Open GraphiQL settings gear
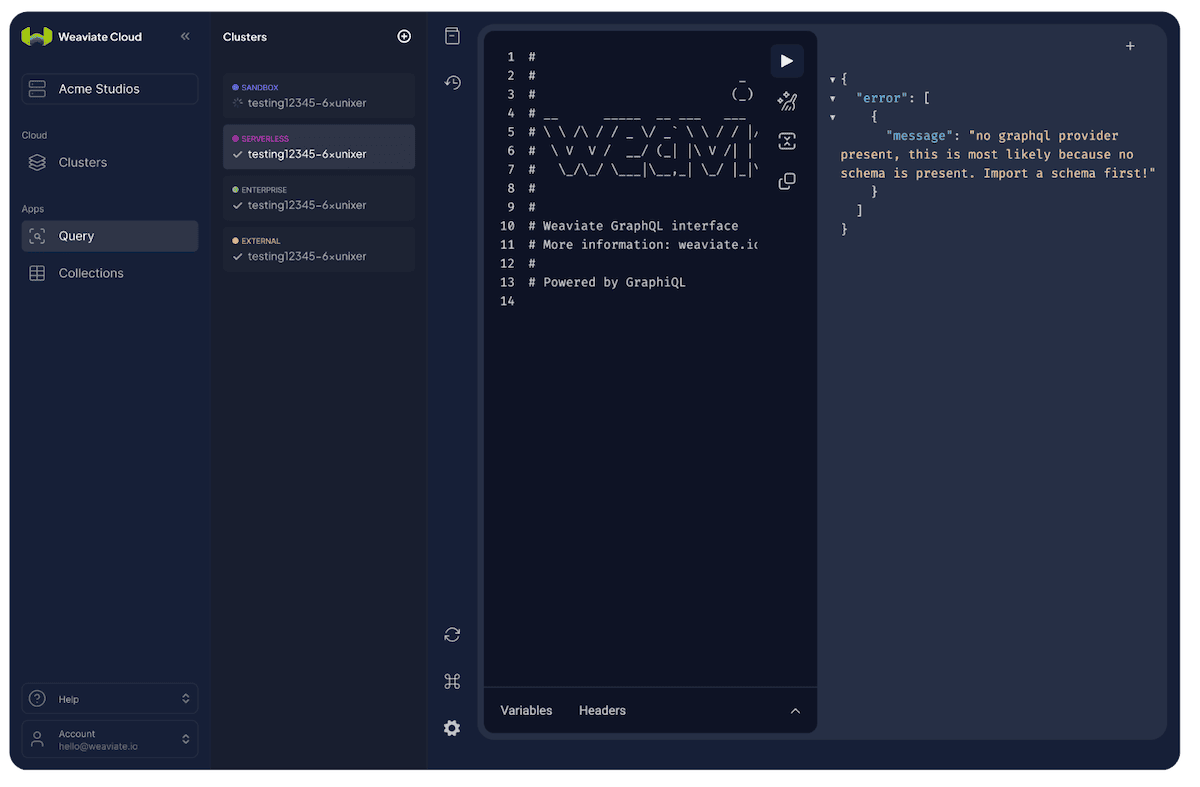 pos(452,728)
